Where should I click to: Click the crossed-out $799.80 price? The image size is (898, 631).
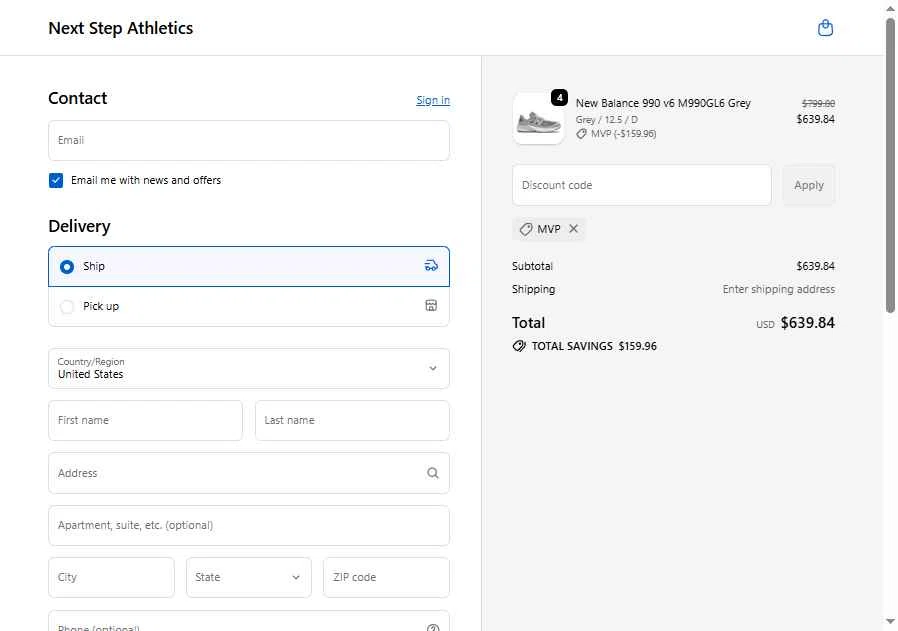tap(818, 103)
